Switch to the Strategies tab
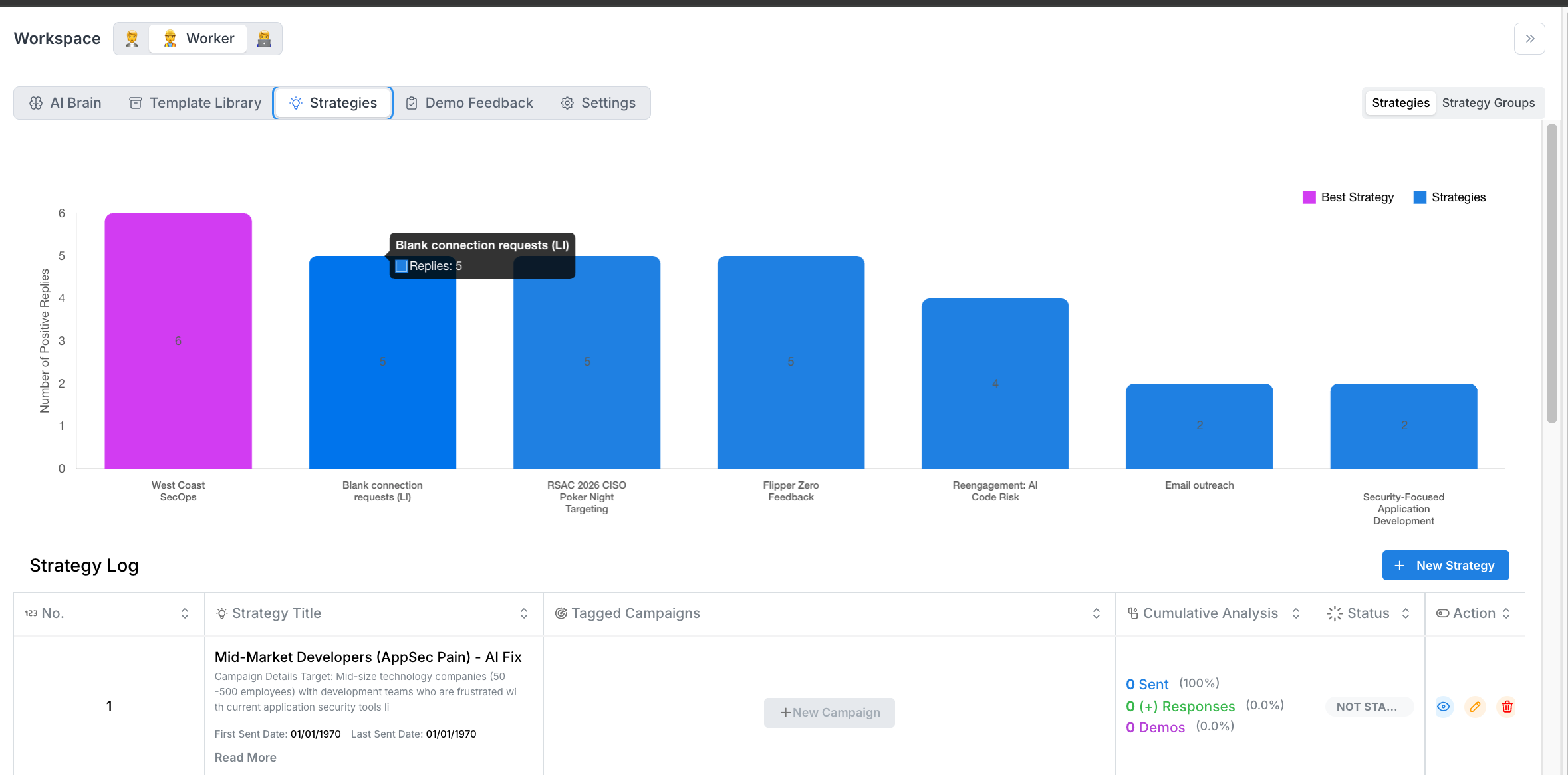Viewport: 1568px width, 775px height. (332, 103)
